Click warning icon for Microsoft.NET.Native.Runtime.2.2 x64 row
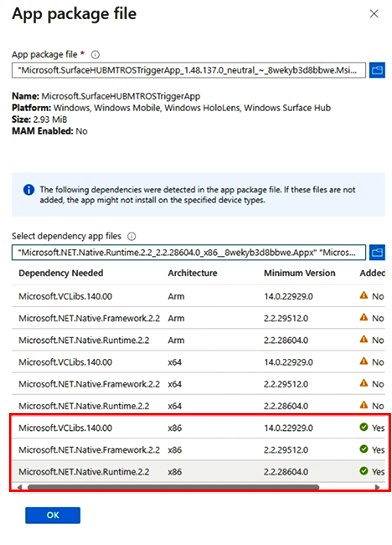This screenshot has width=392, height=545. pyautogui.click(x=364, y=405)
